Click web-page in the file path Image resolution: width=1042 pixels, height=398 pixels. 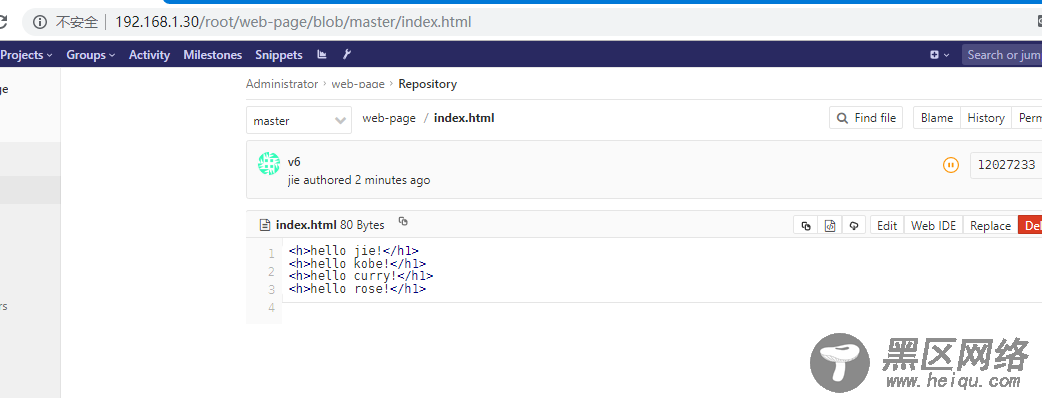389,118
